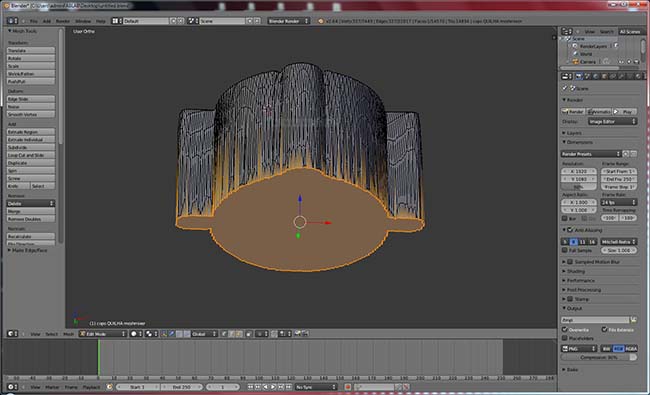Toggle the Anti-Aliasing checkbox
This screenshot has height=395, width=650.
point(570,230)
